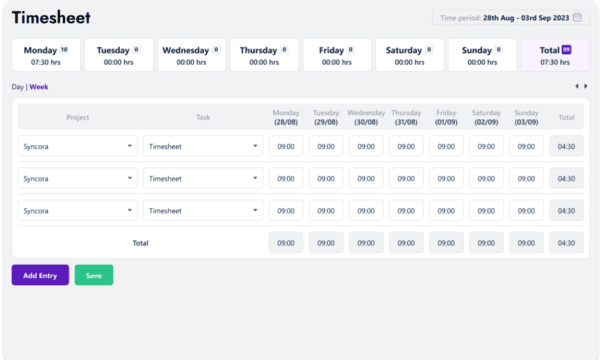
Task: Go to next week using right arrow
Action: point(585,86)
